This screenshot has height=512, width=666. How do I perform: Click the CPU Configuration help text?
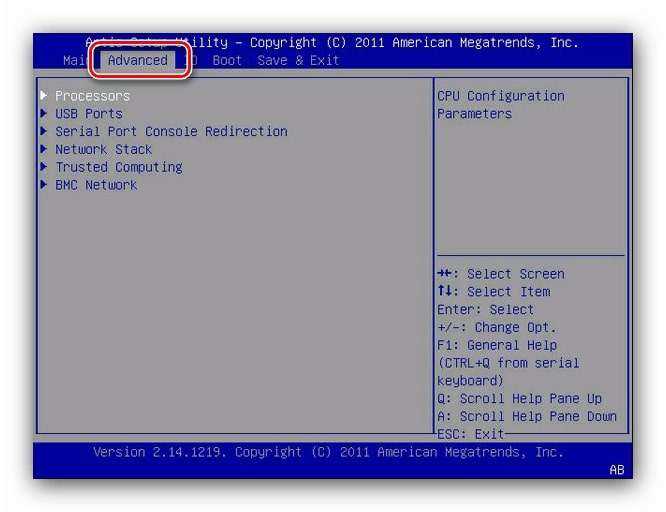coord(501,96)
